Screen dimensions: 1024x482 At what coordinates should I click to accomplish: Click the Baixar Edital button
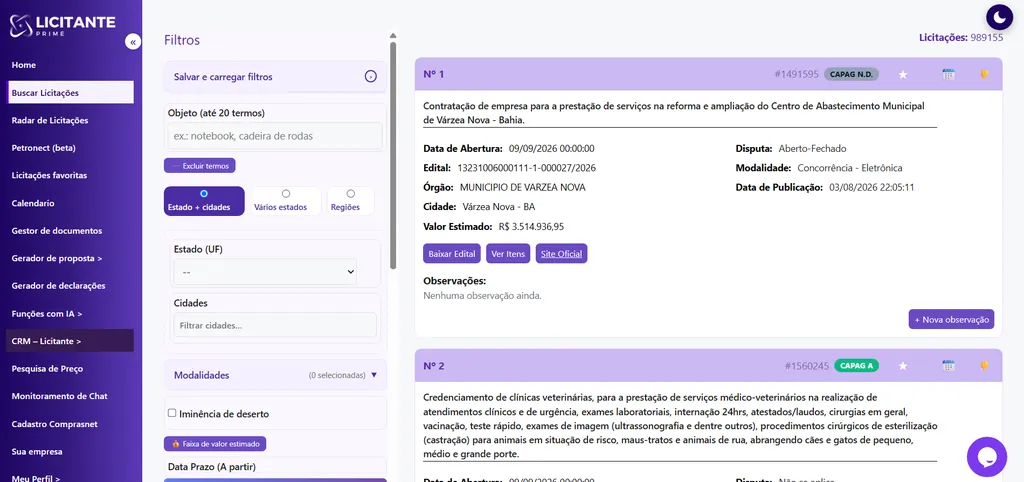tap(452, 253)
